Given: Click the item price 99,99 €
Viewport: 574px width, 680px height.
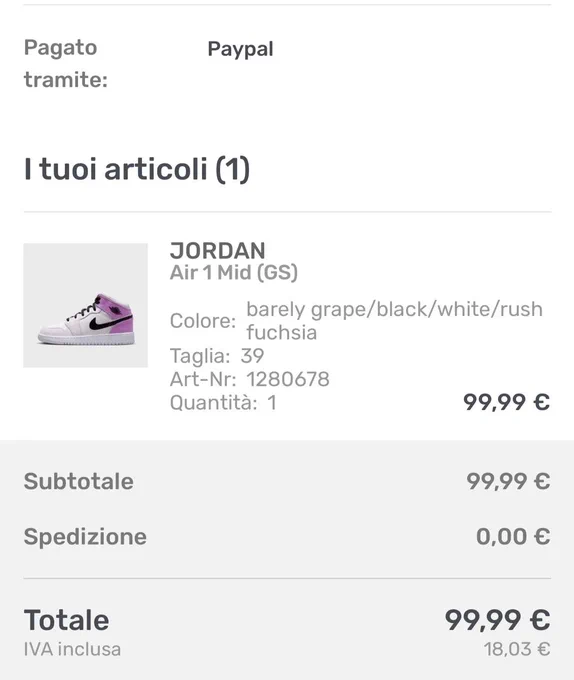Looking at the screenshot, I should 506,402.
